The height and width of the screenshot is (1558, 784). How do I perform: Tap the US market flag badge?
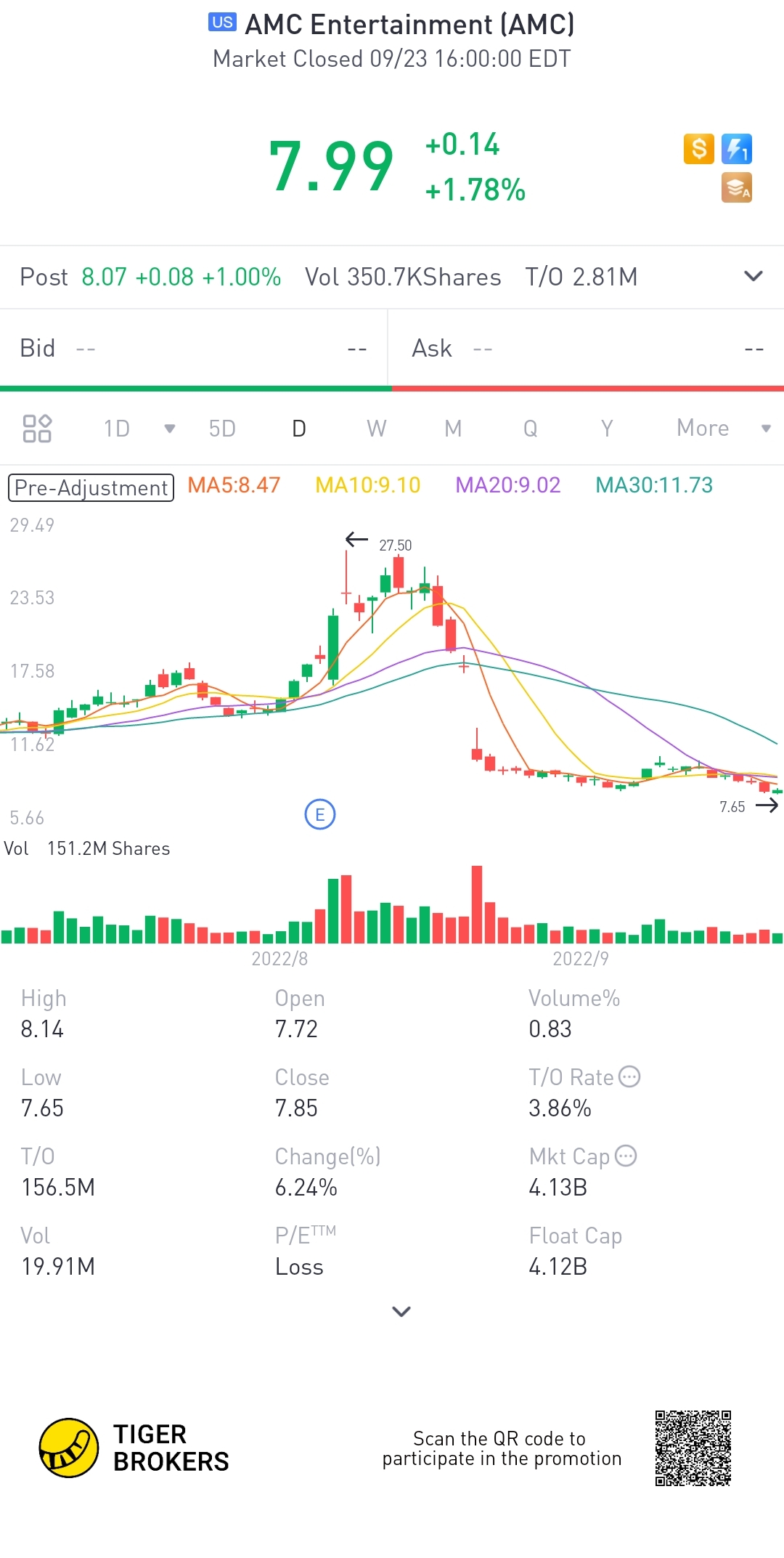(222, 23)
